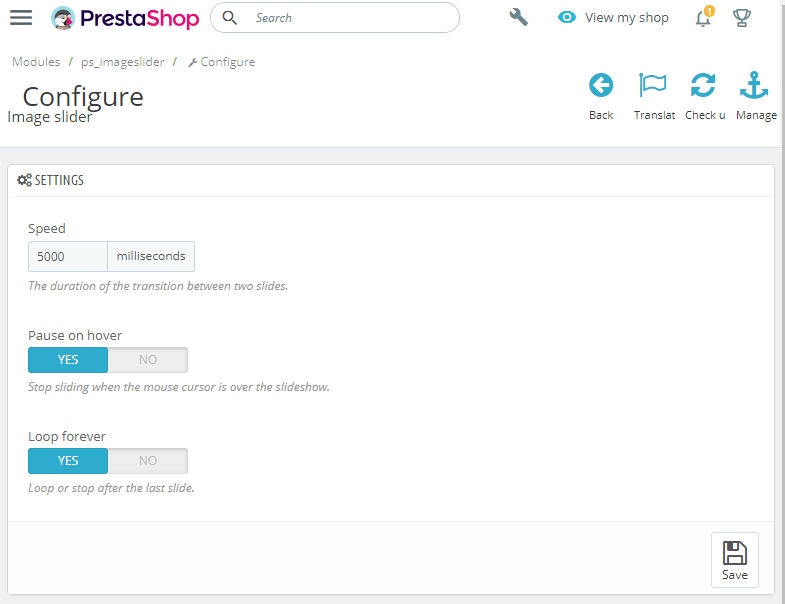Click the PrestaShop logo

(125, 18)
